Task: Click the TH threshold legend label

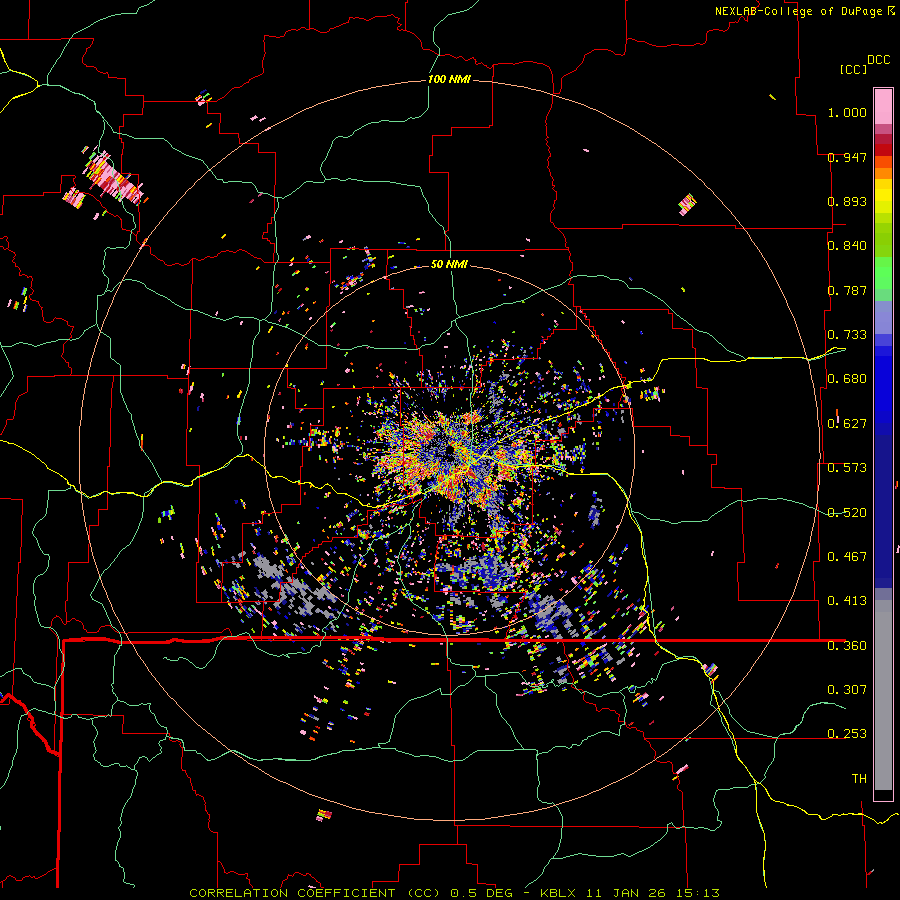Action: 859,779
